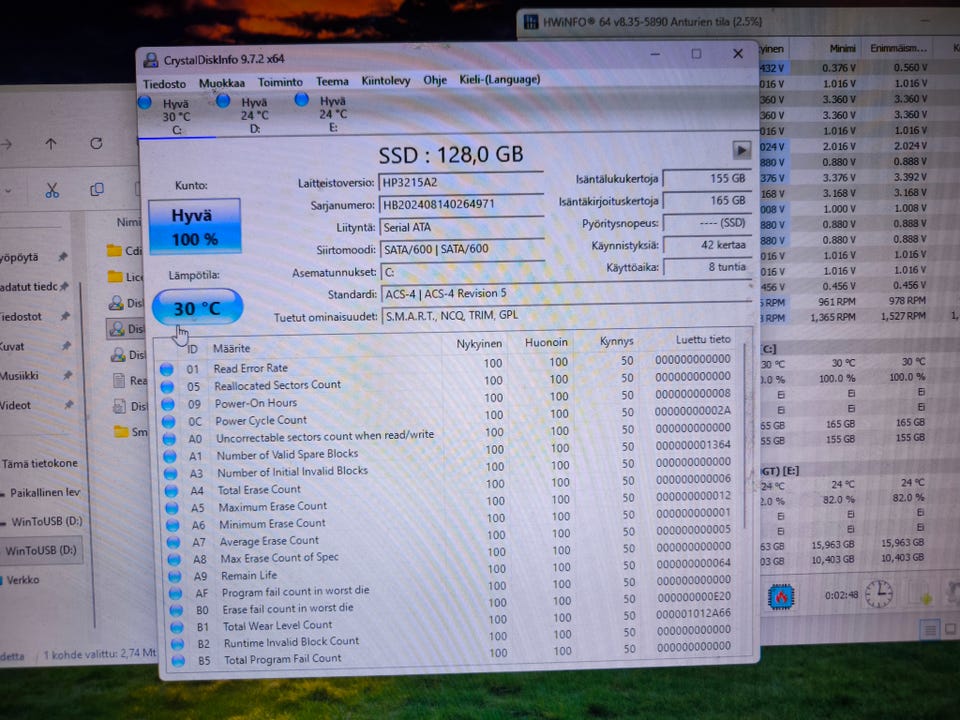The width and height of the screenshot is (960, 720).
Task: Click the status icon for Maximum Erase Count
Action: (x=172, y=508)
